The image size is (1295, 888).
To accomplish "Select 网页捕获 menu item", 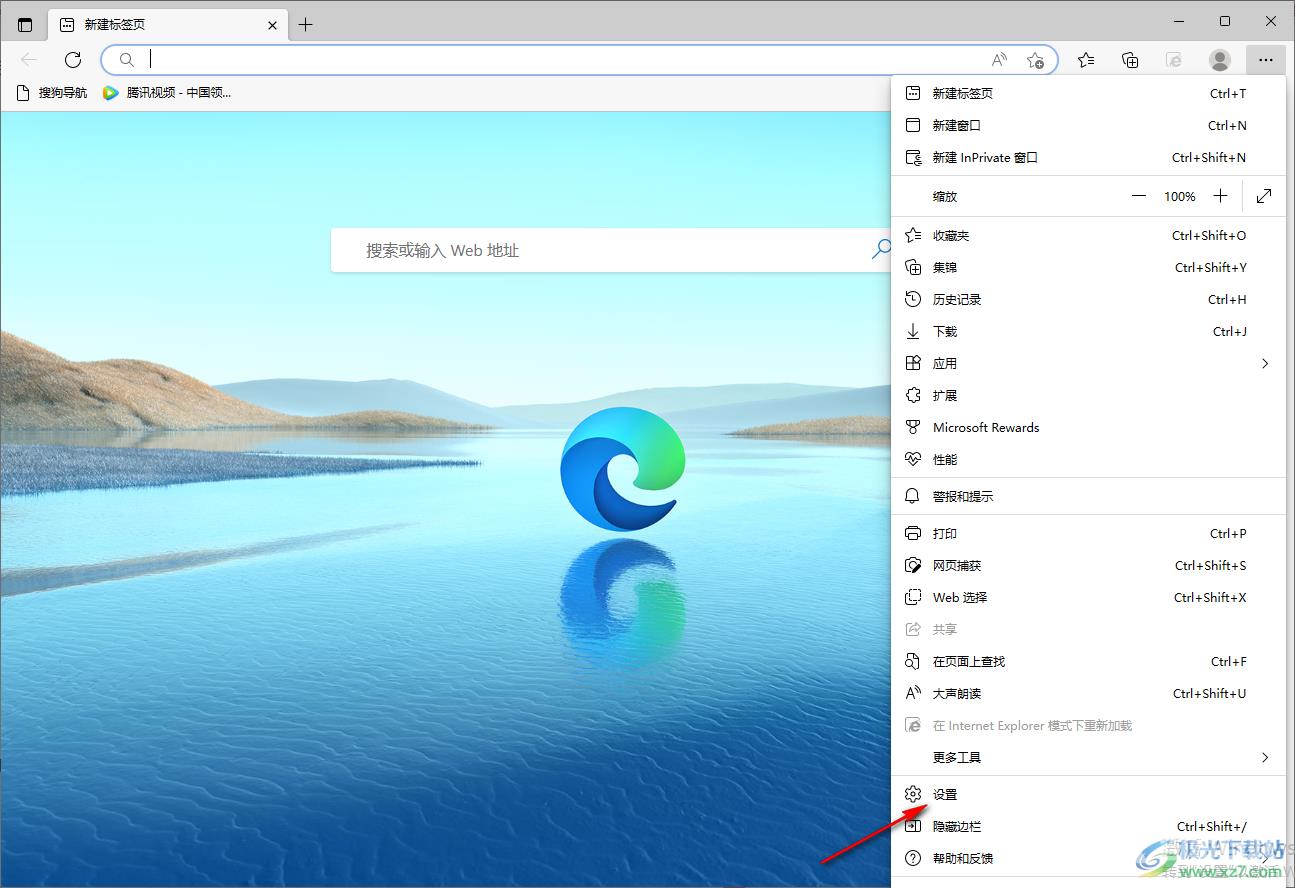I will (x=1088, y=565).
